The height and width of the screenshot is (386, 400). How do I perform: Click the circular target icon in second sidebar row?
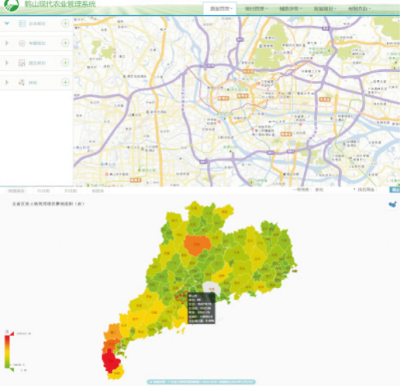coord(22,43)
